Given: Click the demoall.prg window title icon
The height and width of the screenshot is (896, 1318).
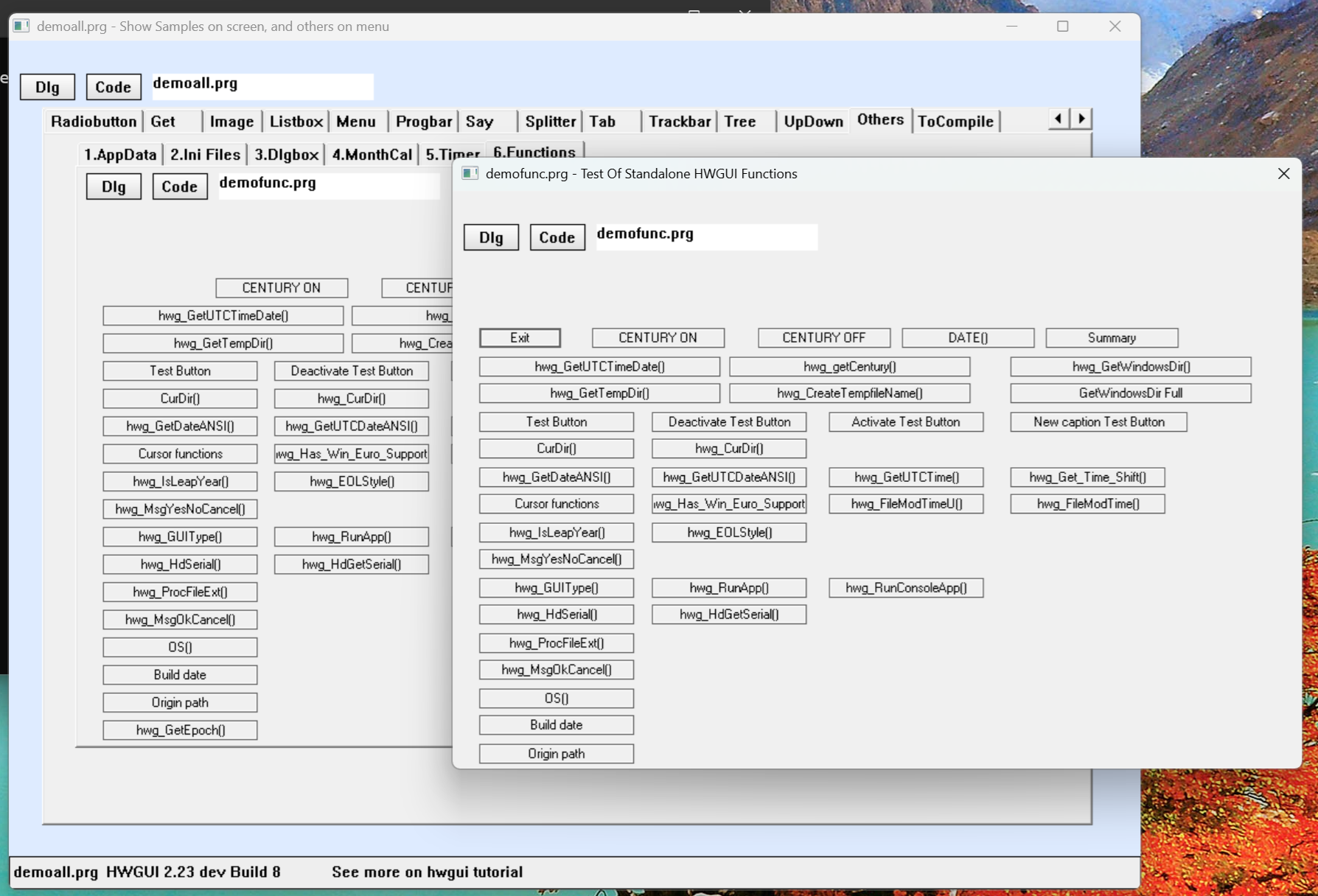Looking at the screenshot, I should [21, 27].
